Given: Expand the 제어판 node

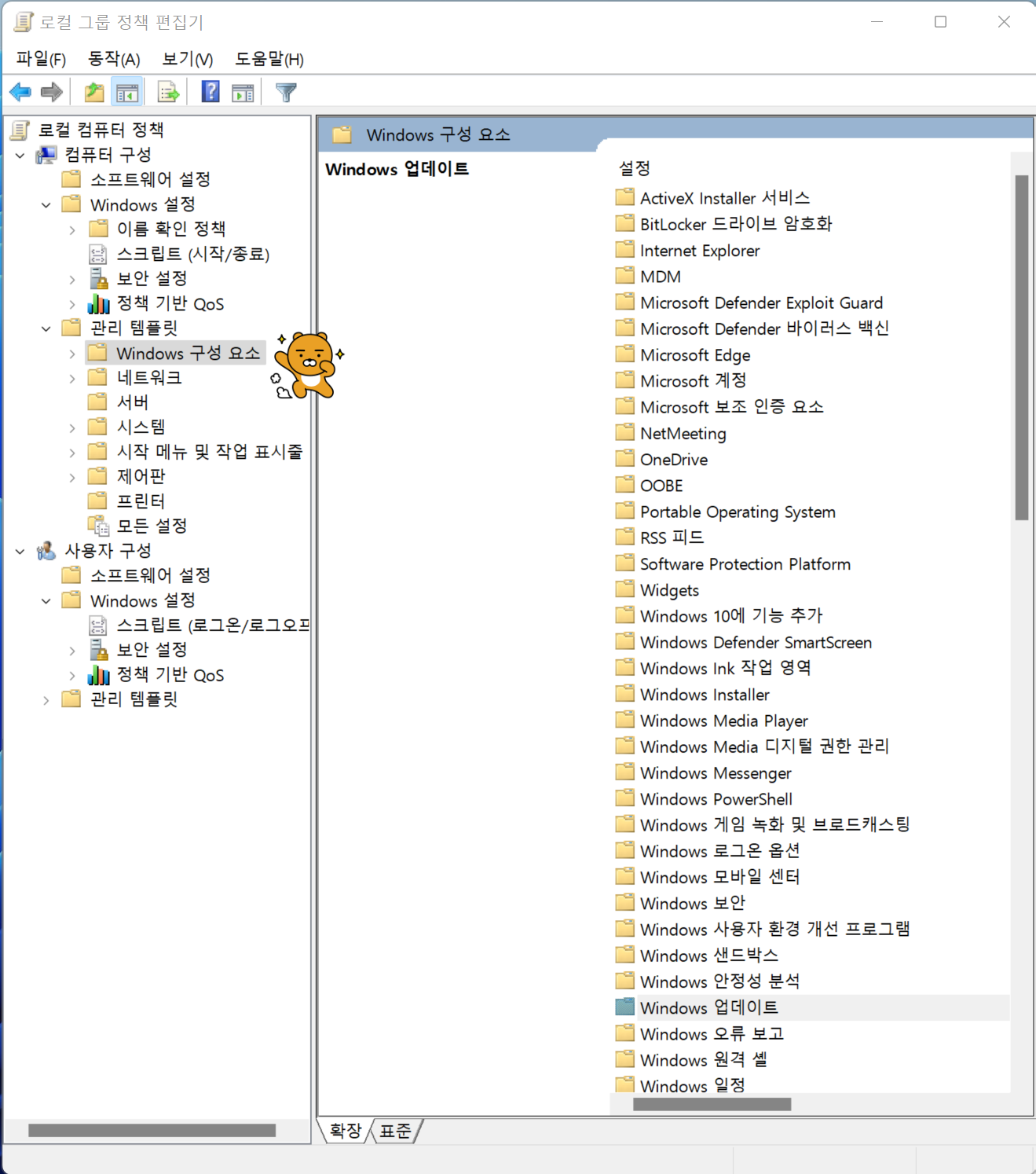Looking at the screenshot, I should point(72,478).
